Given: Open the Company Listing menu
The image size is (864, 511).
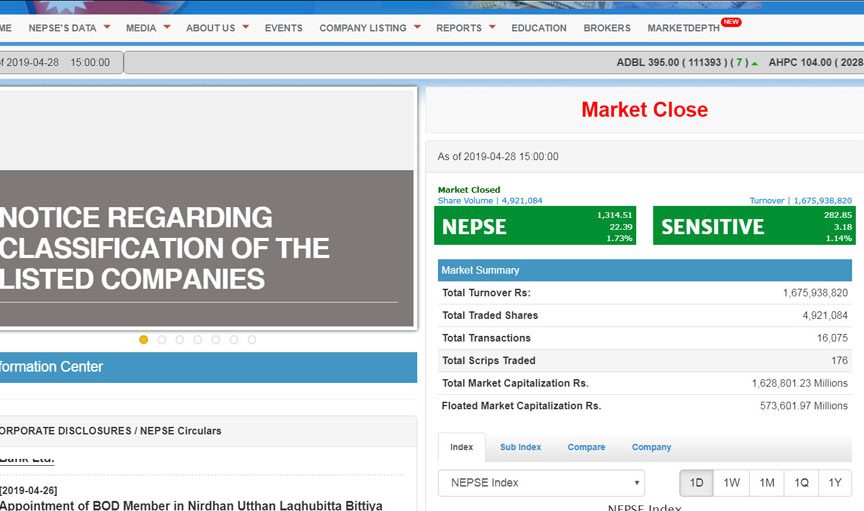Looking at the screenshot, I should coord(369,28).
